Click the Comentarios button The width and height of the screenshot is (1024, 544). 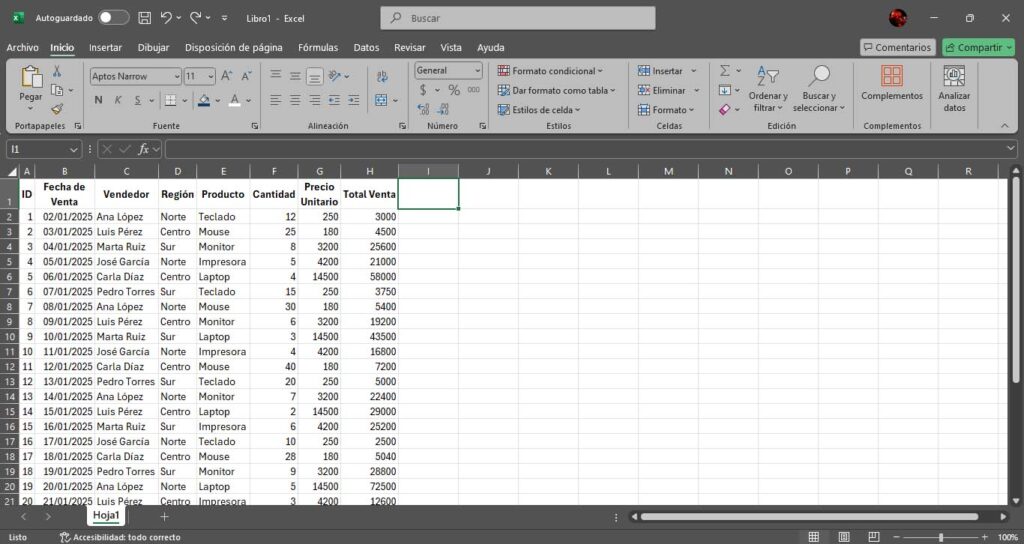click(897, 47)
